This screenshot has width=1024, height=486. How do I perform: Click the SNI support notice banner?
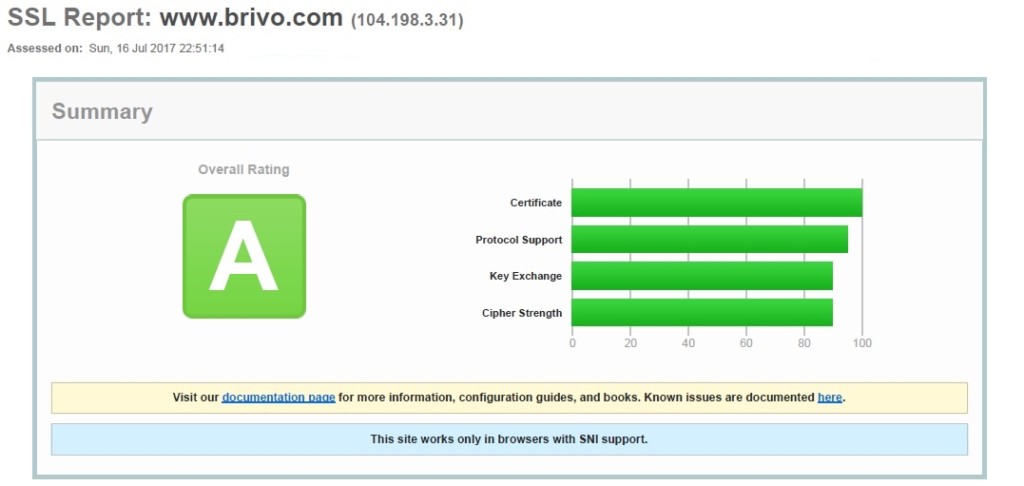point(509,438)
